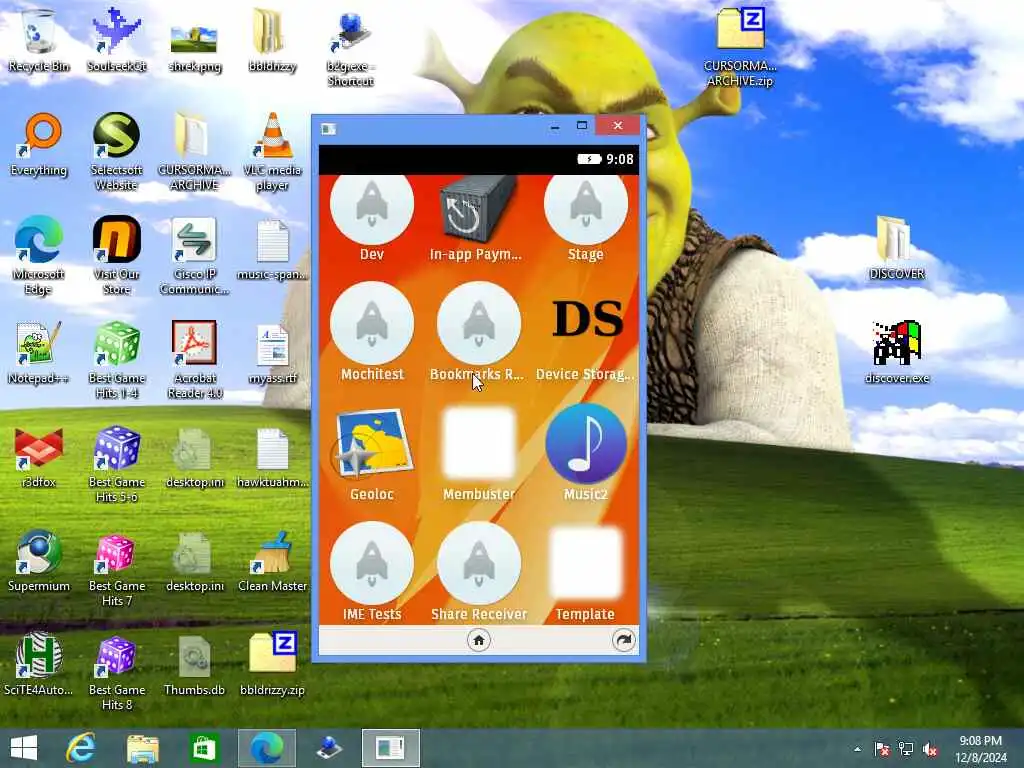The width and height of the screenshot is (1024, 768).
Task: Select the music-span... file icon
Action: tap(272, 249)
